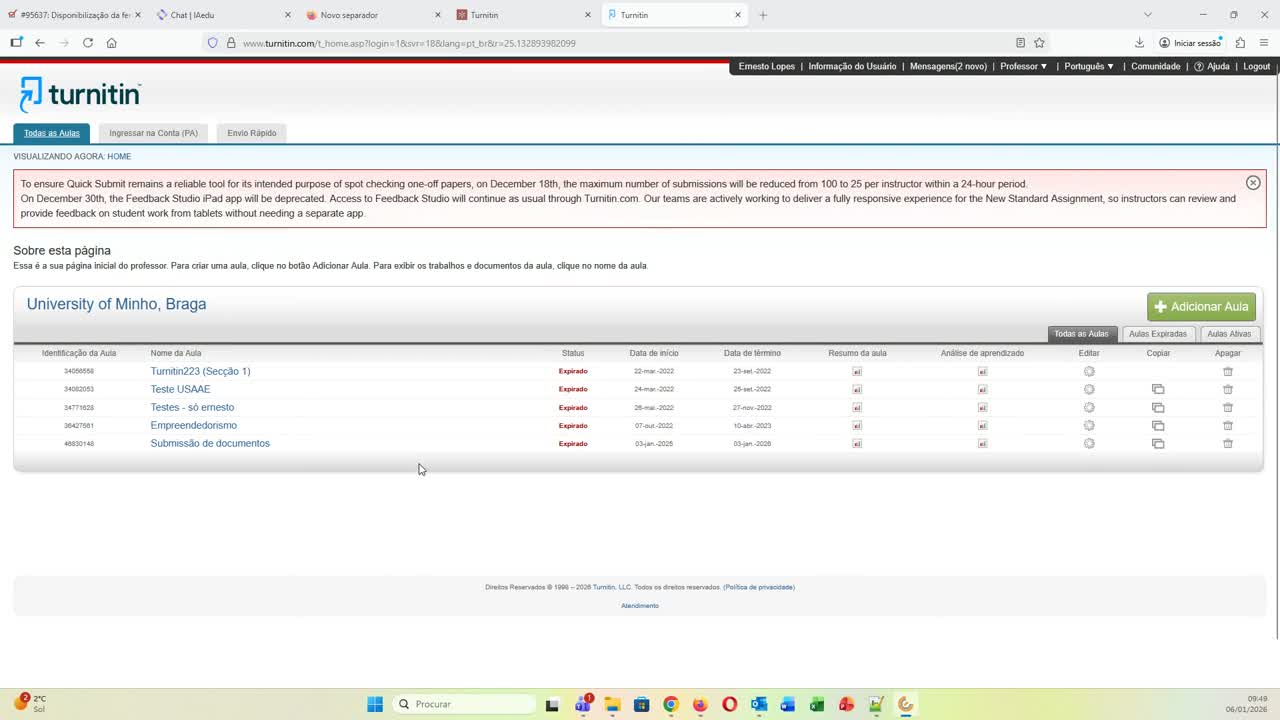
Task: Copy the Submissão de documentos class
Action: coord(1158,443)
